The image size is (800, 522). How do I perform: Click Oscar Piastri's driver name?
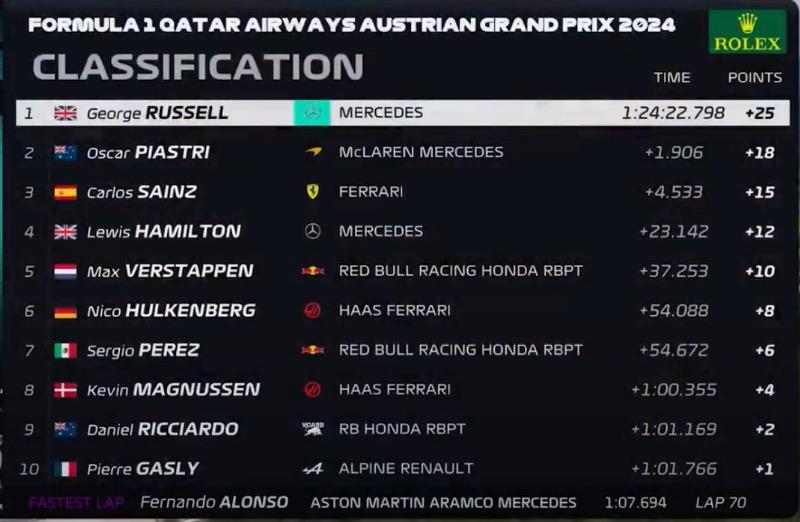[148, 153]
